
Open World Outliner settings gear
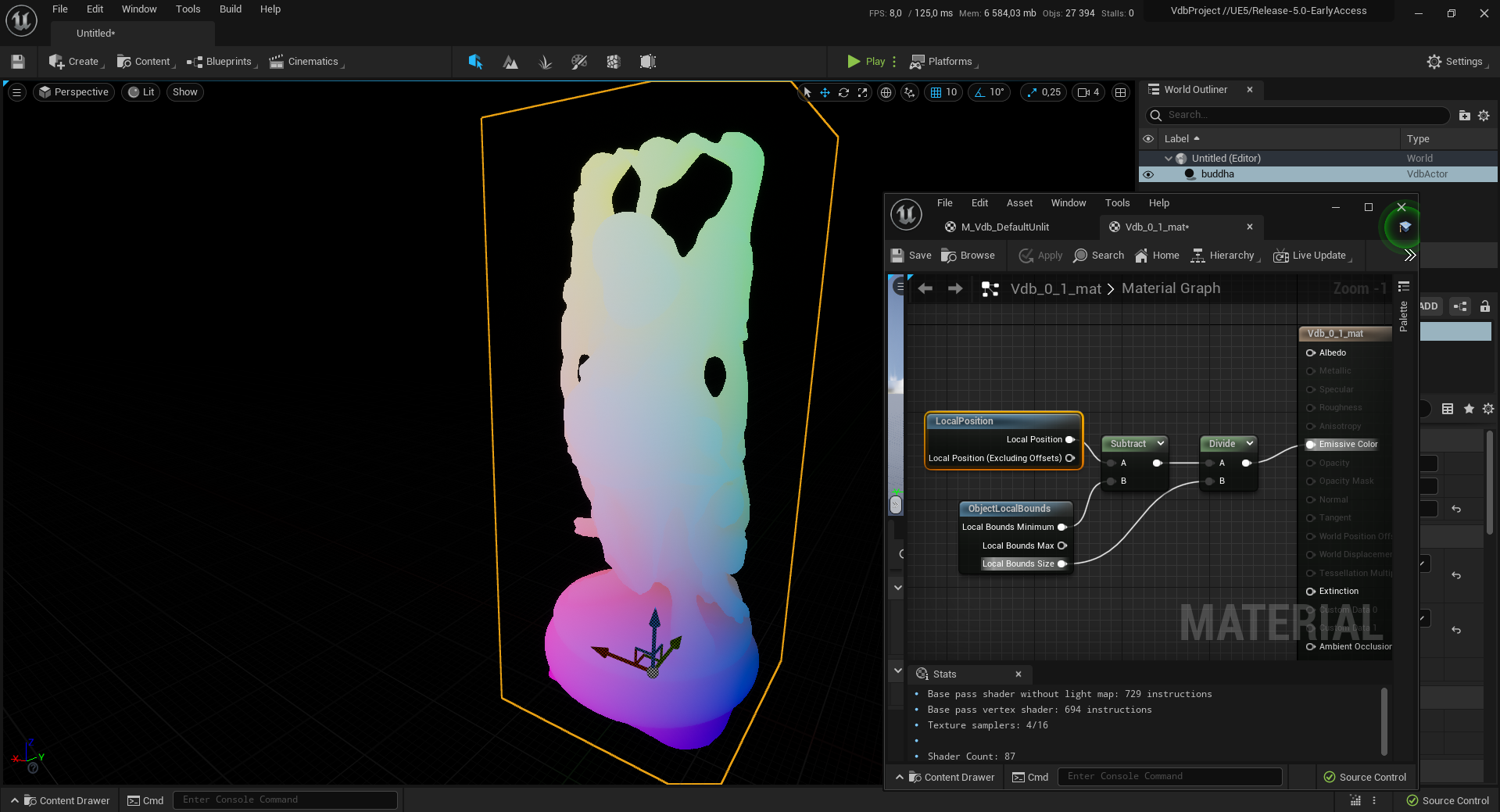[x=1484, y=116]
